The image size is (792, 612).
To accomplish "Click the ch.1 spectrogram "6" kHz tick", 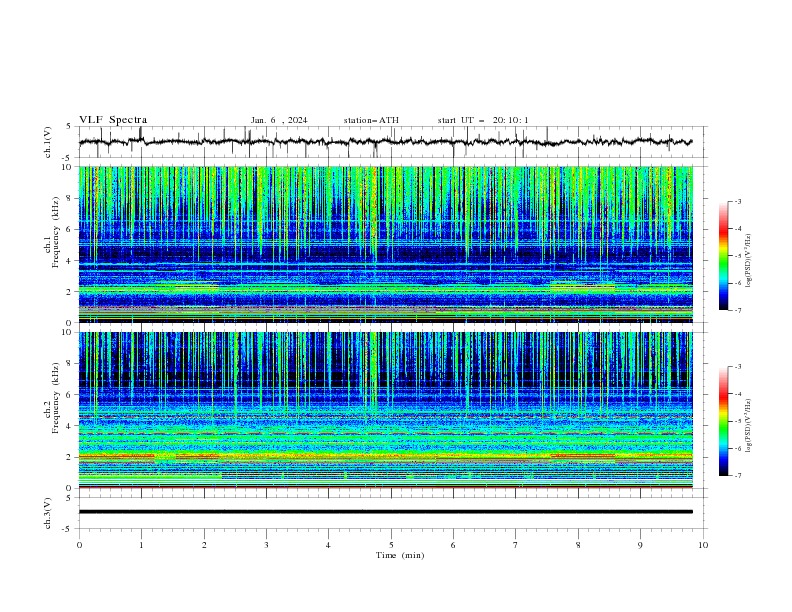I will pos(70,229).
